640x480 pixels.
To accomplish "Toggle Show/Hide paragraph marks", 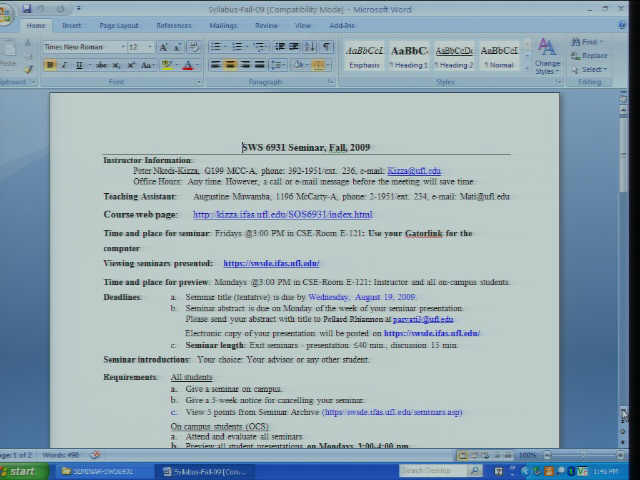I will click(327, 46).
